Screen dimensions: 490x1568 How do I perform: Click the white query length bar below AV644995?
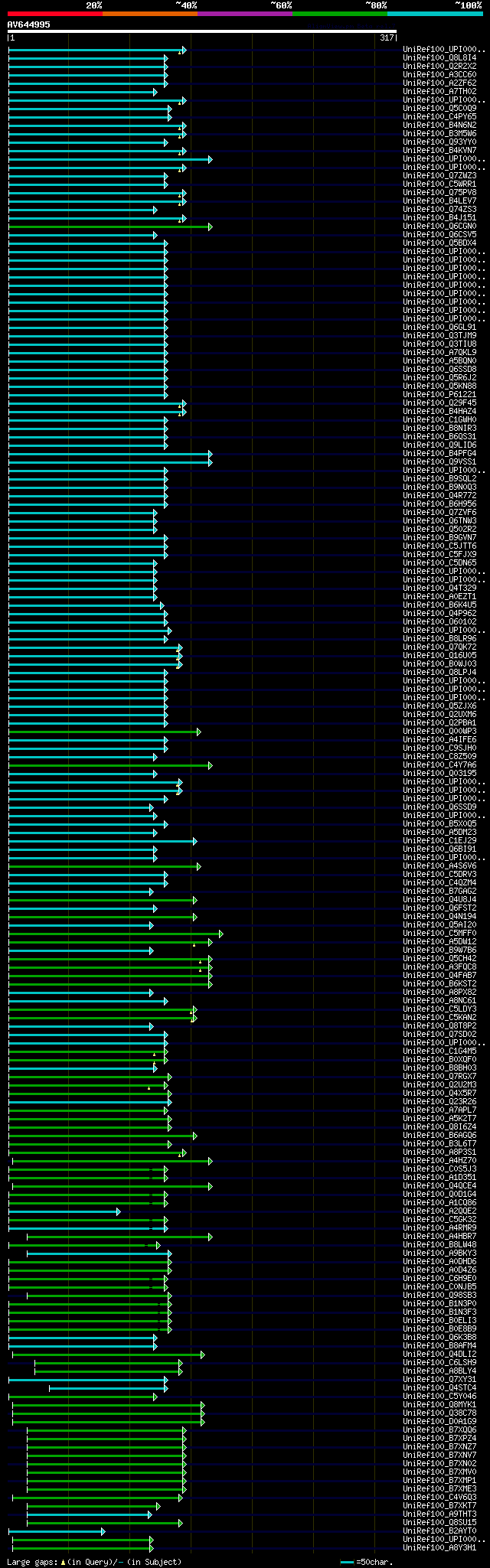[x=202, y=31]
